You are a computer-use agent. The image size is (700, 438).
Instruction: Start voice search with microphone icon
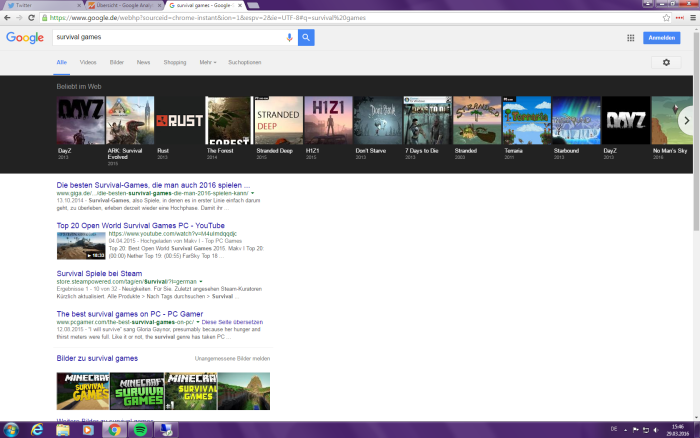(x=289, y=38)
